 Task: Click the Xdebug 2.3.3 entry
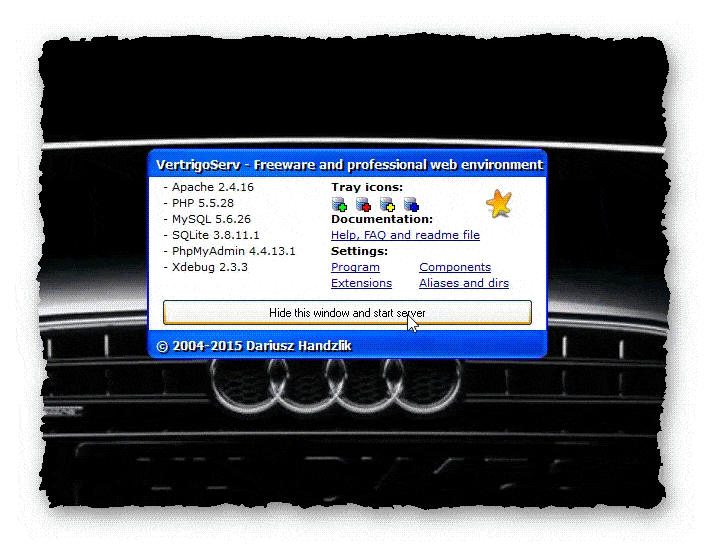coord(206,267)
